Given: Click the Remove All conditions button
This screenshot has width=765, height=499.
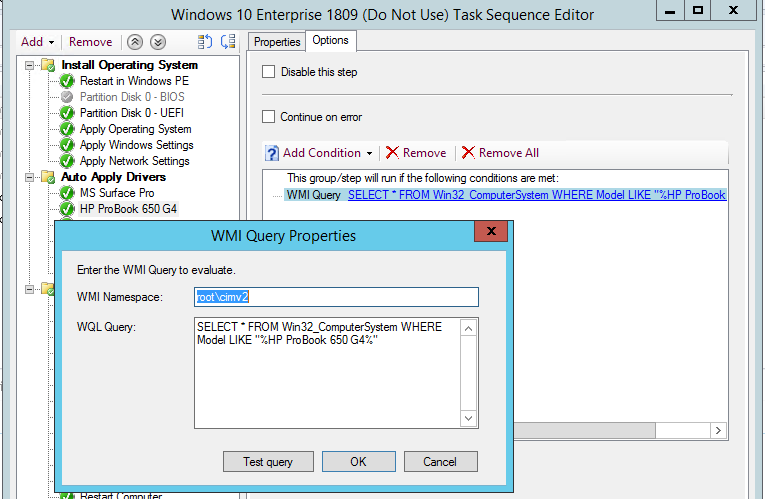Looking at the screenshot, I should click(x=500, y=153).
